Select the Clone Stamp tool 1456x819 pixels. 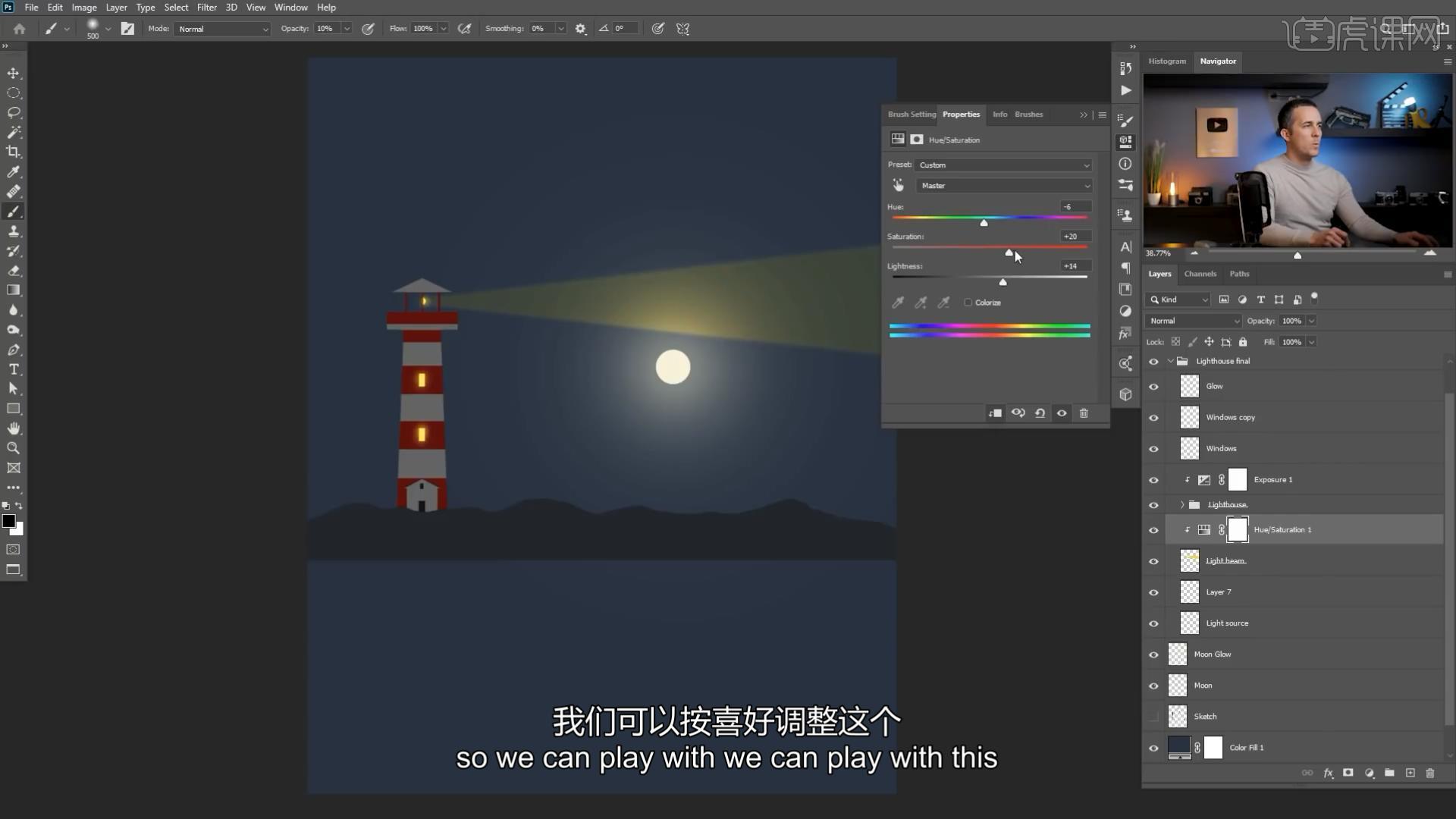point(14,231)
